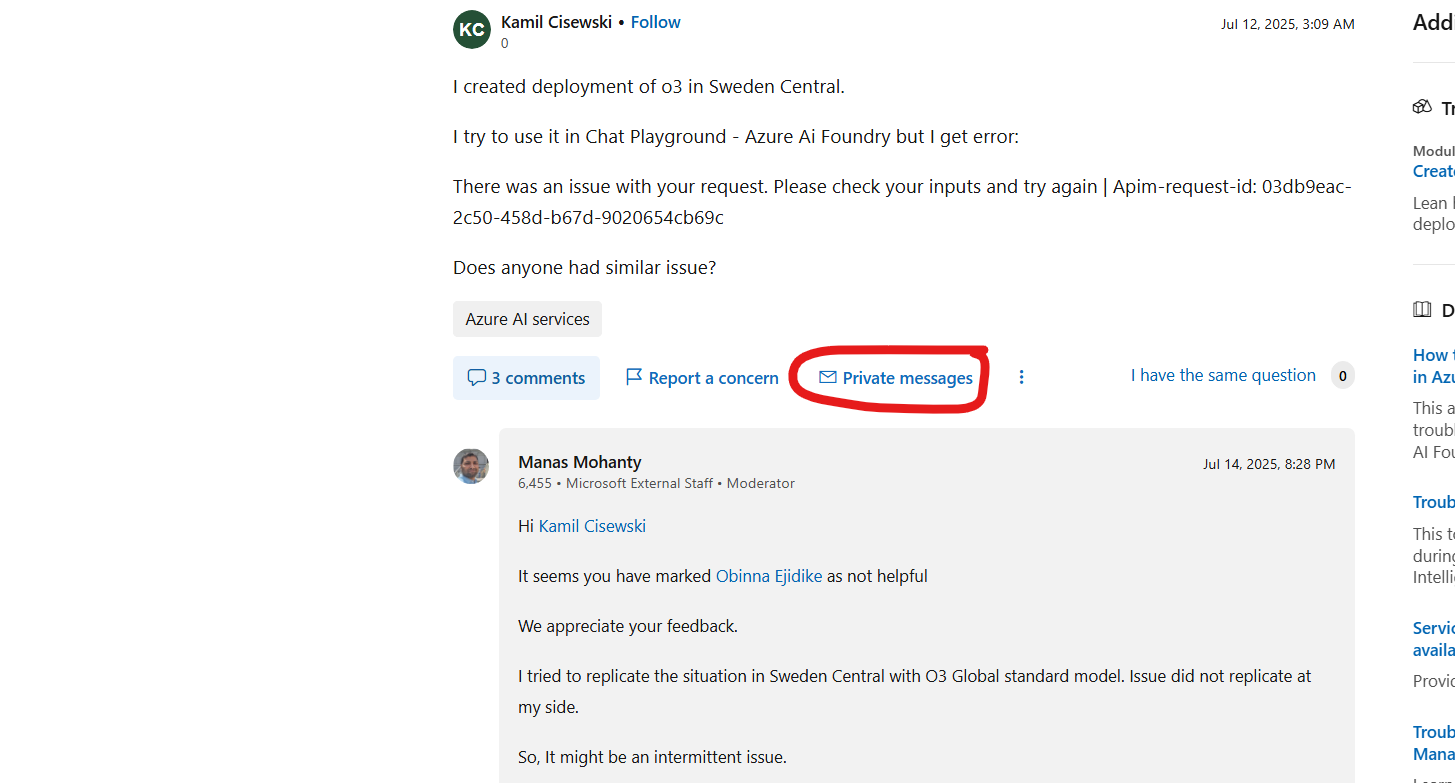The height and width of the screenshot is (783, 1455).
Task: Open the first Troubleshoot documentation link
Action: [x=1432, y=501]
